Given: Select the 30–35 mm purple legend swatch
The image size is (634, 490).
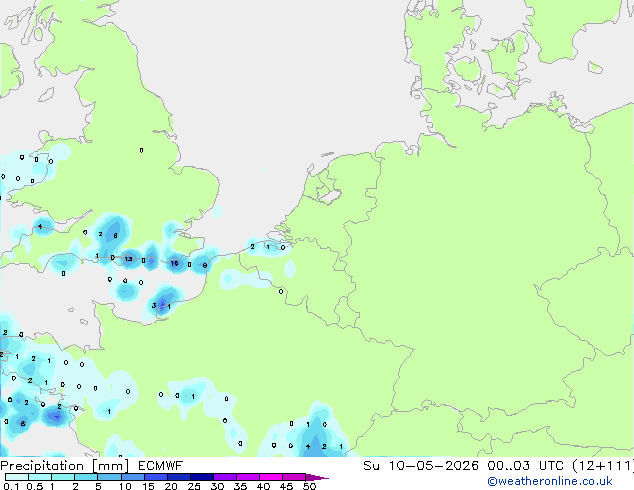Looking at the screenshot, I should coord(225,477).
